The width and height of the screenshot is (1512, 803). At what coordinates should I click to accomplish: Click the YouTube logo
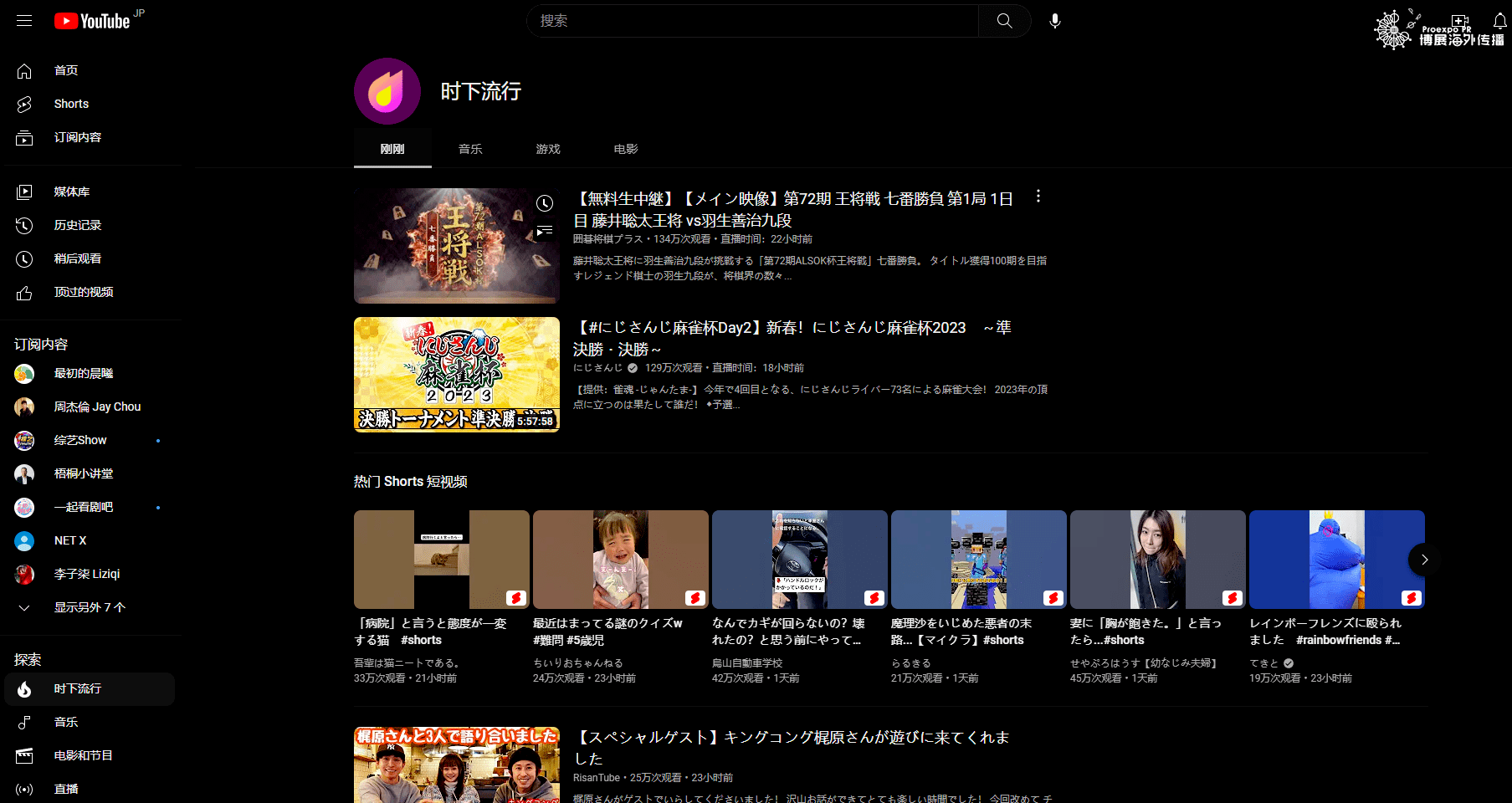pyautogui.click(x=92, y=21)
